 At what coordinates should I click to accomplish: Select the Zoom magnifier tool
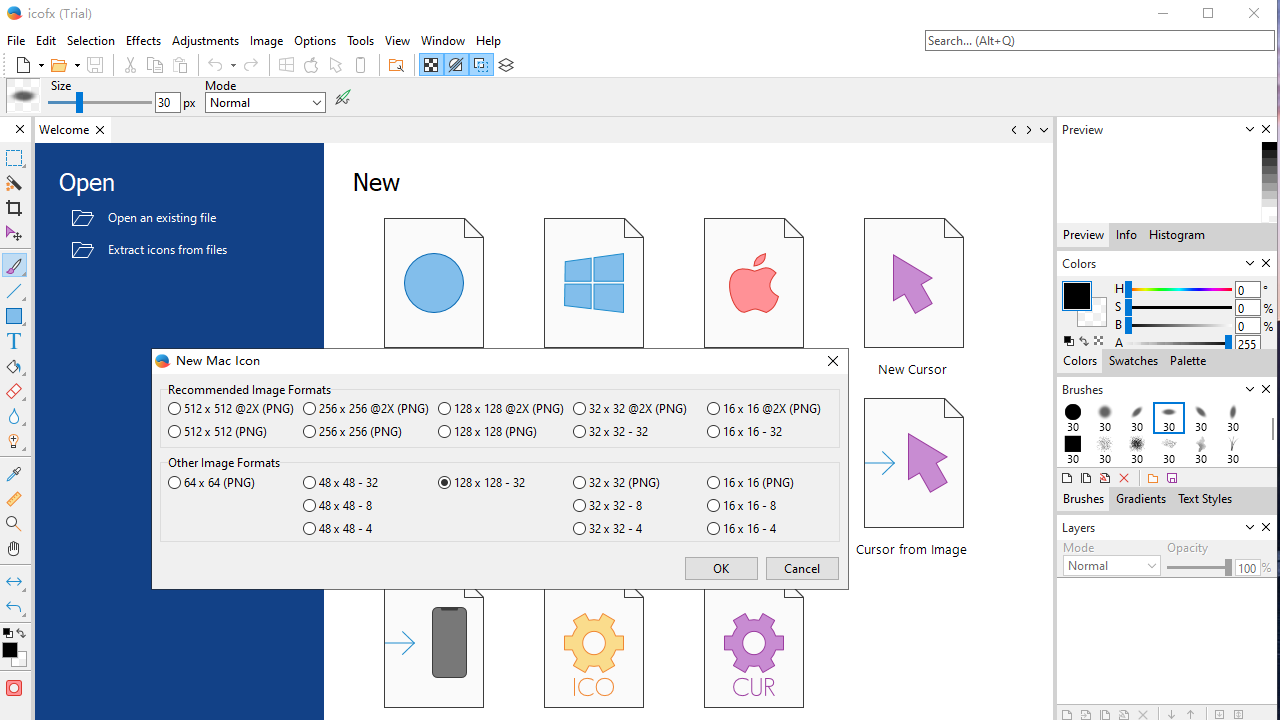tap(14, 524)
